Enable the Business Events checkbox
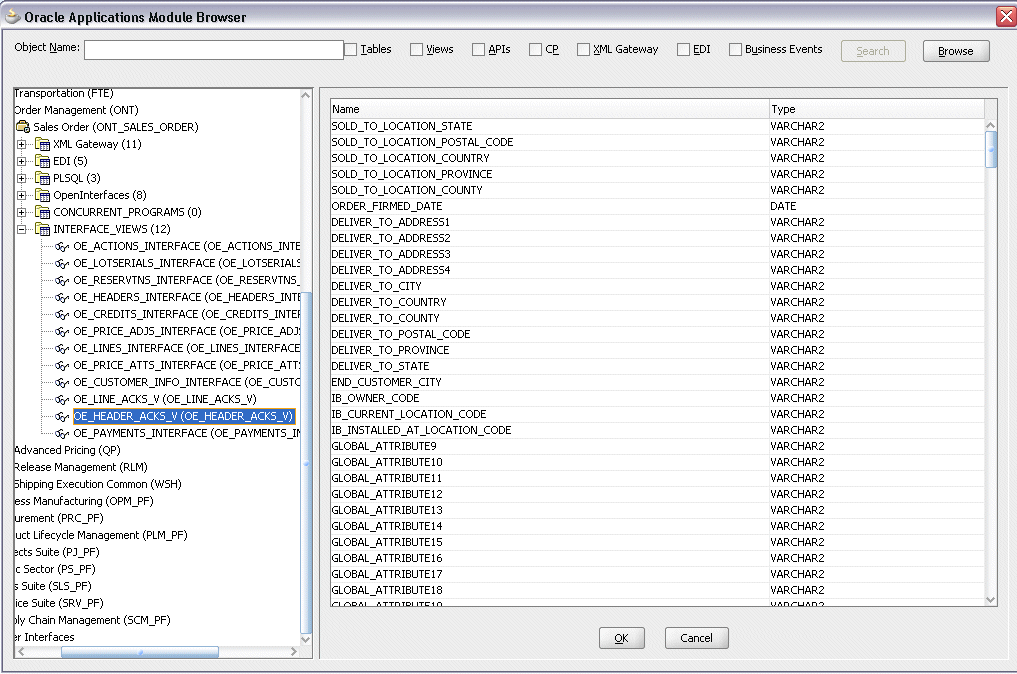Image resolution: width=1017 pixels, height=674 pixels. coord(736,49)
